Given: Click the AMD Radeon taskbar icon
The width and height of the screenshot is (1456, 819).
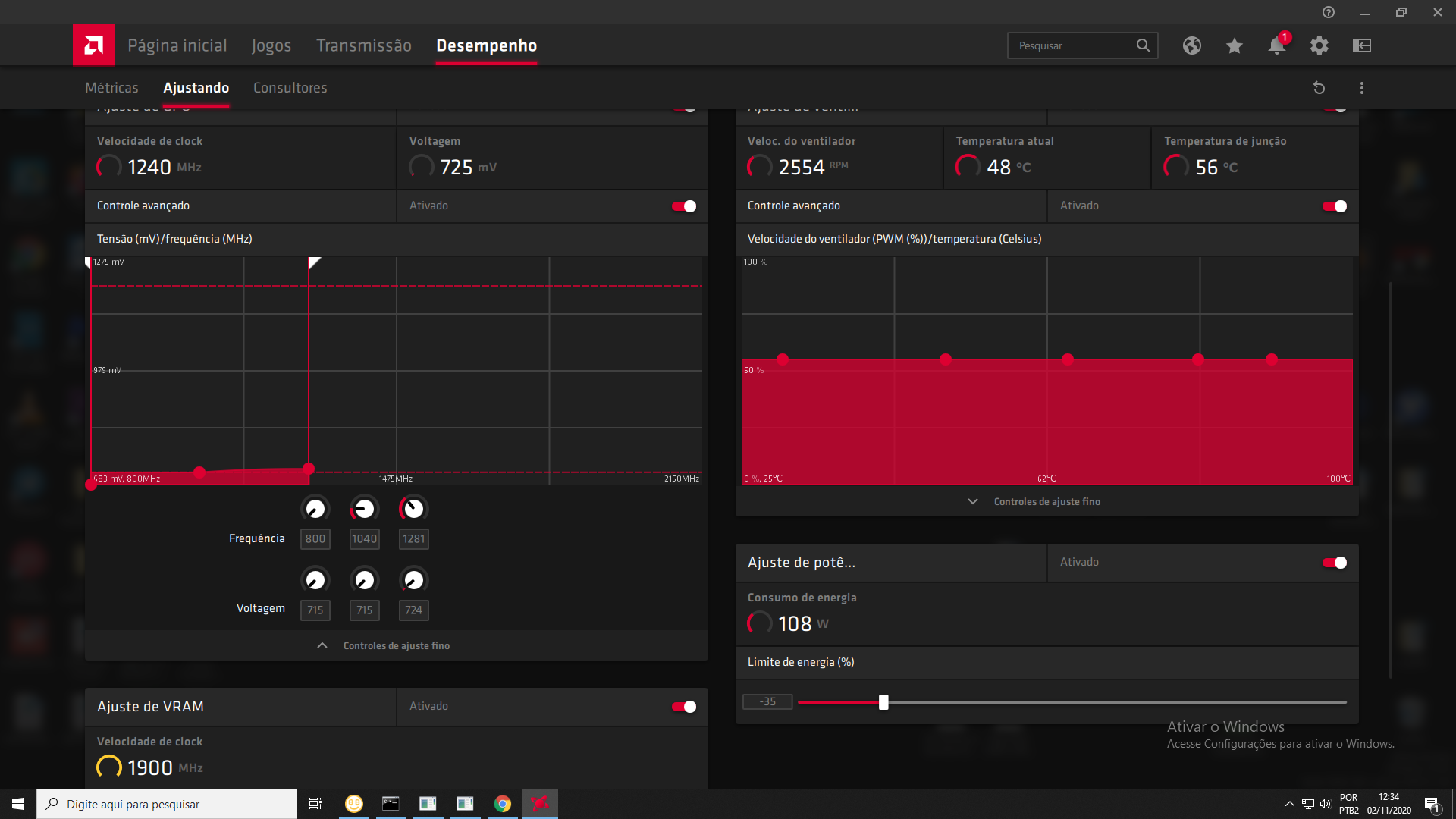Looking at the screenshot, I should coord(540,804).
